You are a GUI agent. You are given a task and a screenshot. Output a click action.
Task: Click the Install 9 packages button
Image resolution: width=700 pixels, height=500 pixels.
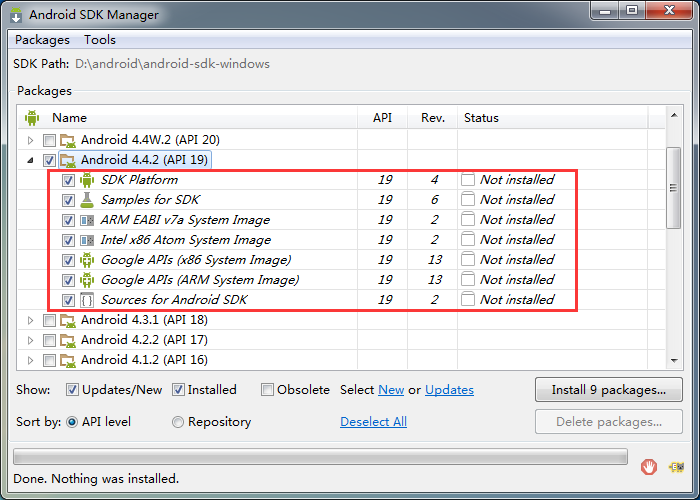coord(608,389)
